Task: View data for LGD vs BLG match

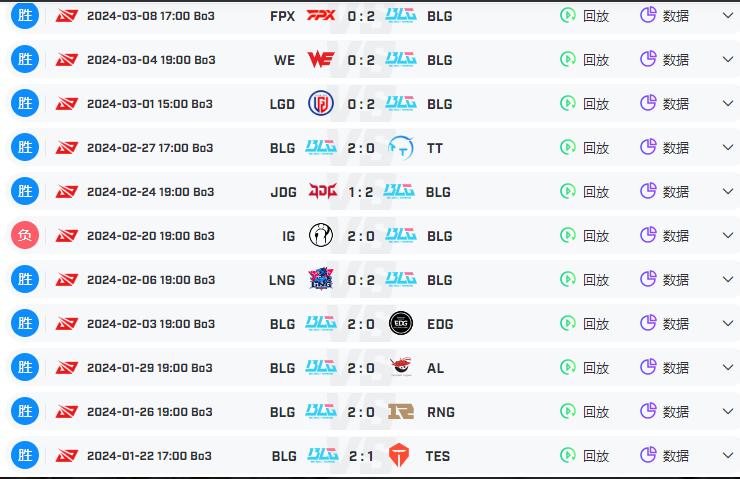Action: pyautogui.click(x=664, y=103)
